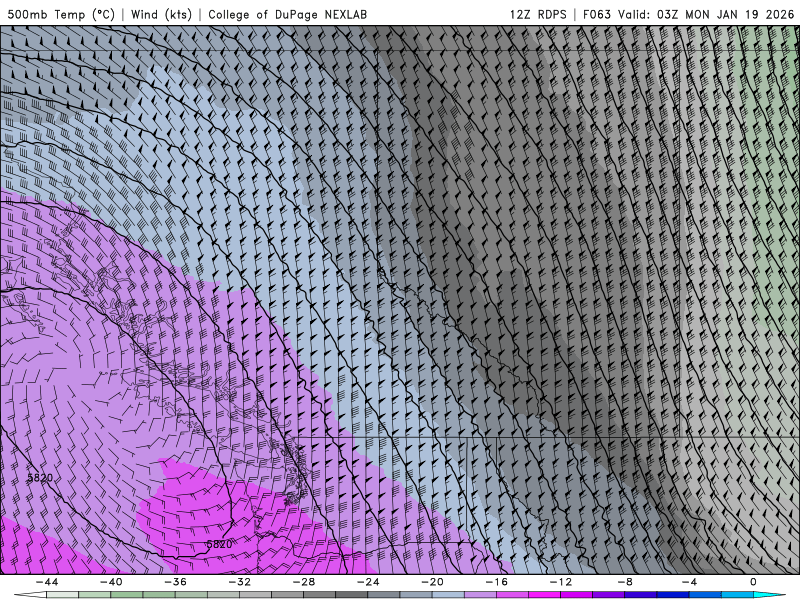Click the -8 color scale label

(625, 582)
